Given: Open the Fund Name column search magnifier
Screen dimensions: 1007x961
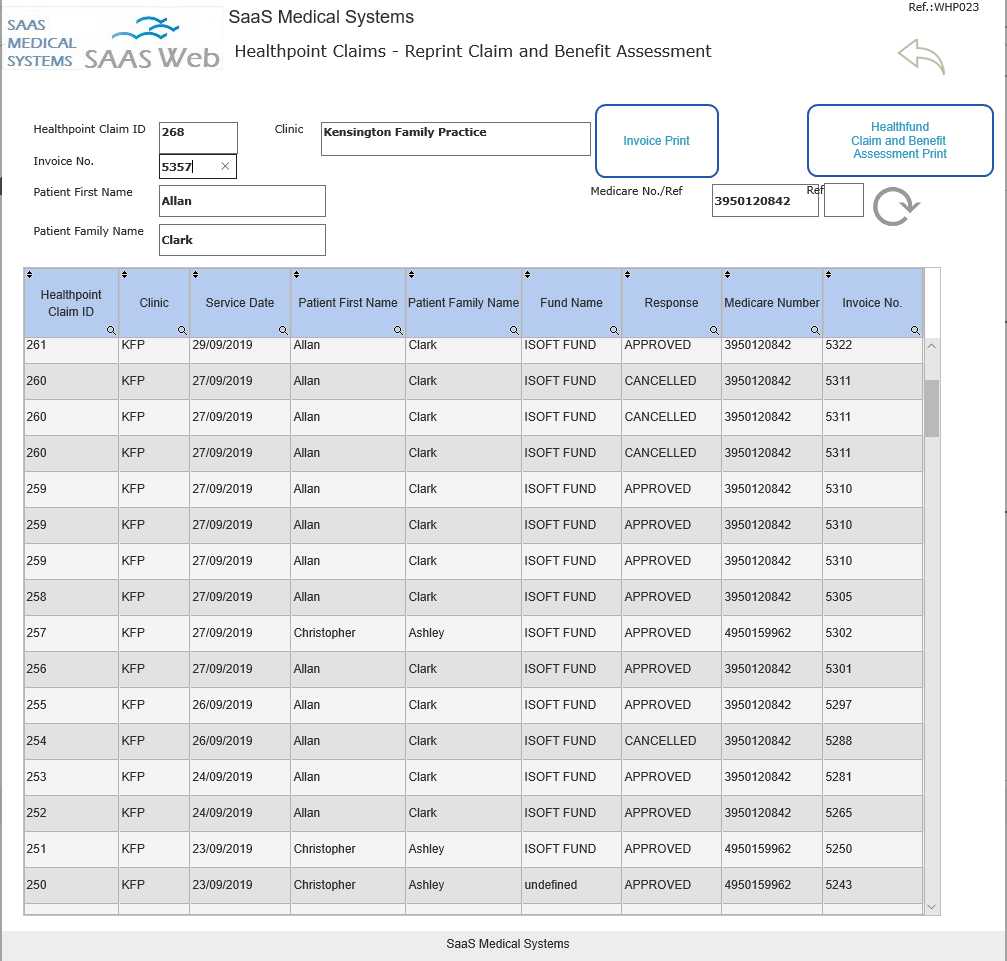Looking at the screenshot, I should pos(614,330).
